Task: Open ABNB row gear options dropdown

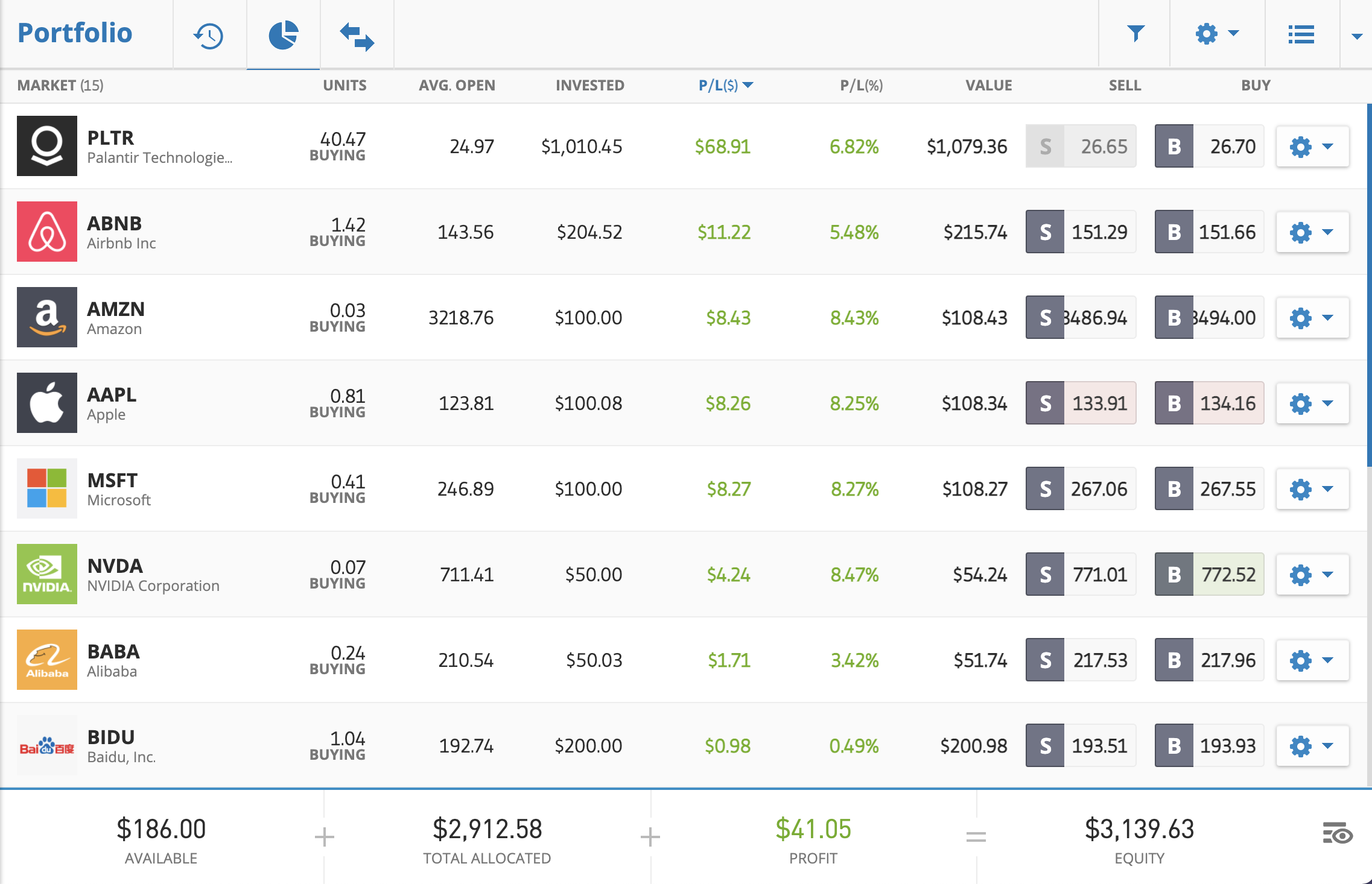Action: [1312, 232]
